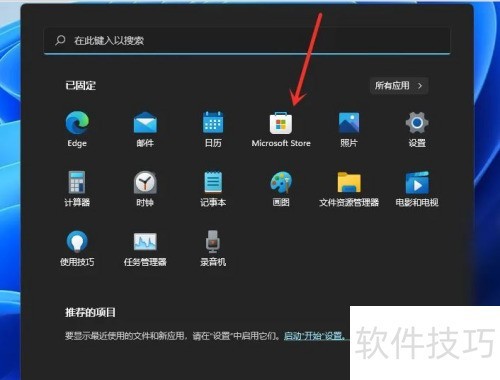Screen dimensions: 500x380
Task: Click the 推荐的项目 heading
Action: (90, 312)
